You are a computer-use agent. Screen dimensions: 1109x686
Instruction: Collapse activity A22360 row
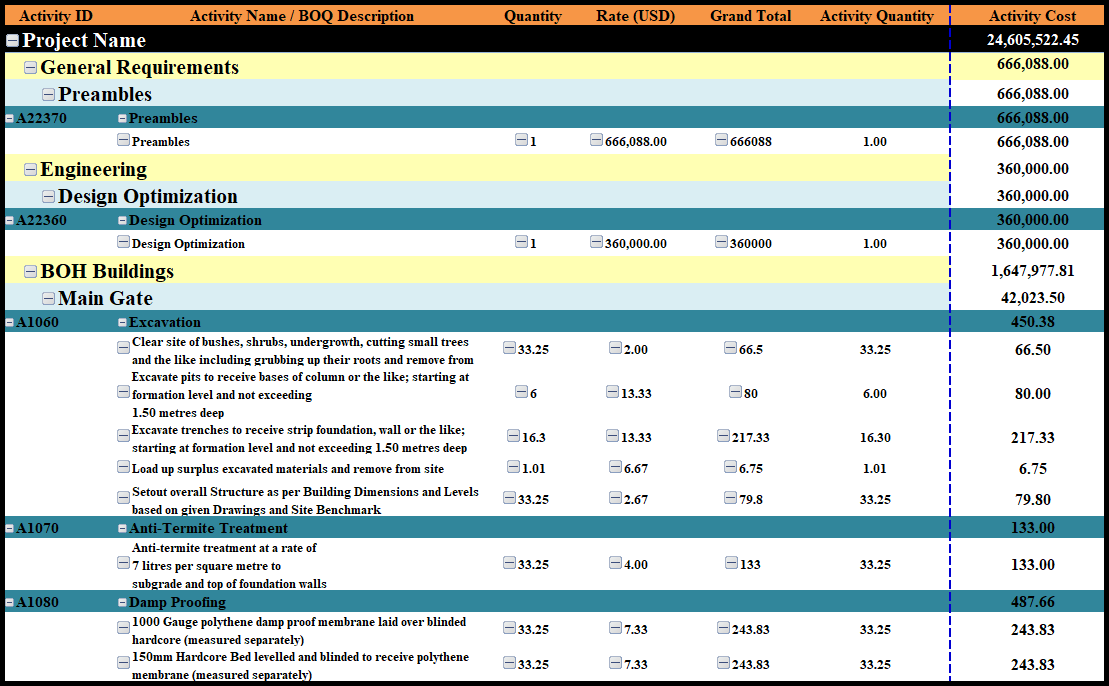[x=9, y=221]
